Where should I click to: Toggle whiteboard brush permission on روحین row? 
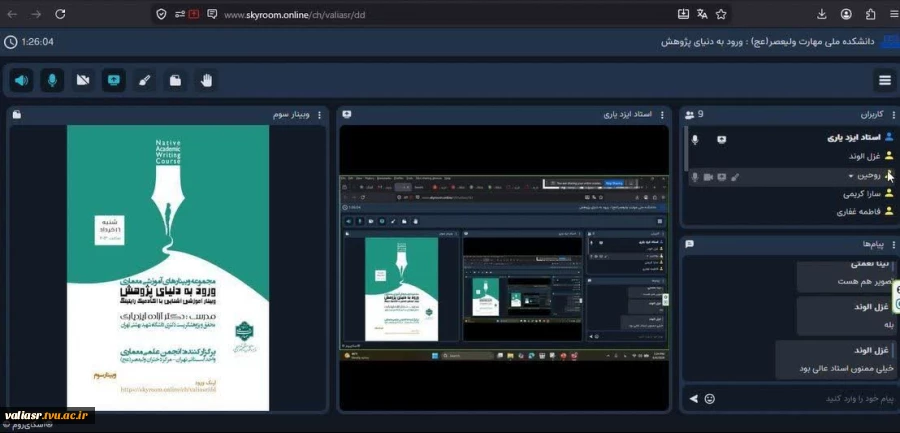735,177
